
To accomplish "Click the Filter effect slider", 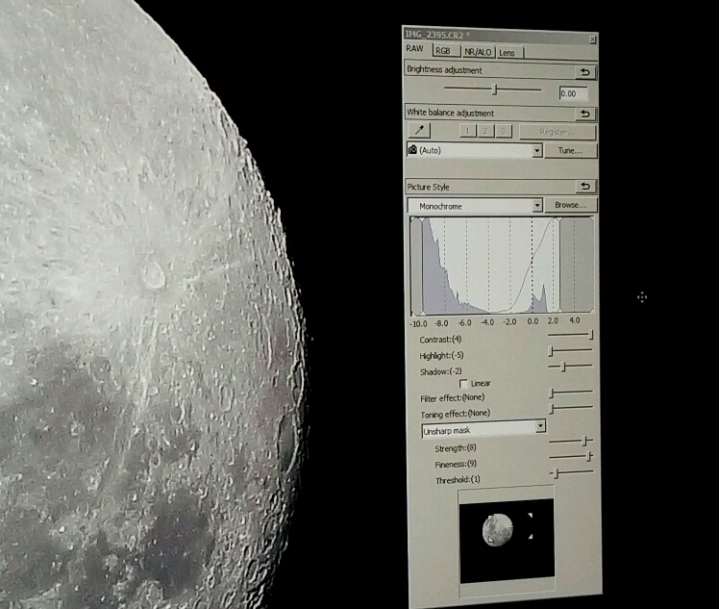I will [x=572, y=392].
